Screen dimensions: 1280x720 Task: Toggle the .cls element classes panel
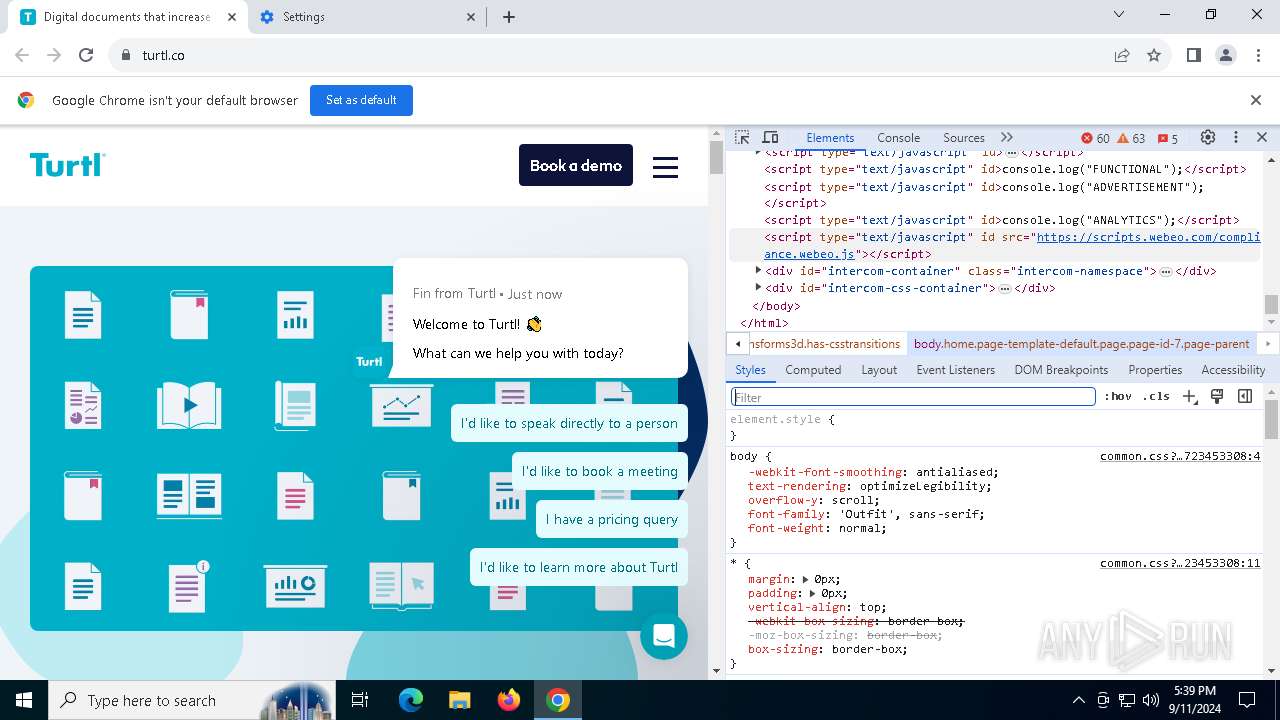[x=1156, y=397]
